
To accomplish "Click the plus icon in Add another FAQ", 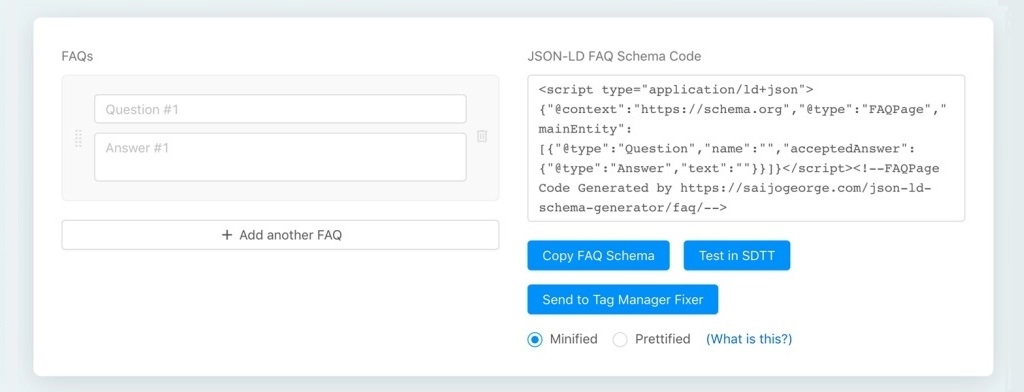I will click(x=227, y=235).
